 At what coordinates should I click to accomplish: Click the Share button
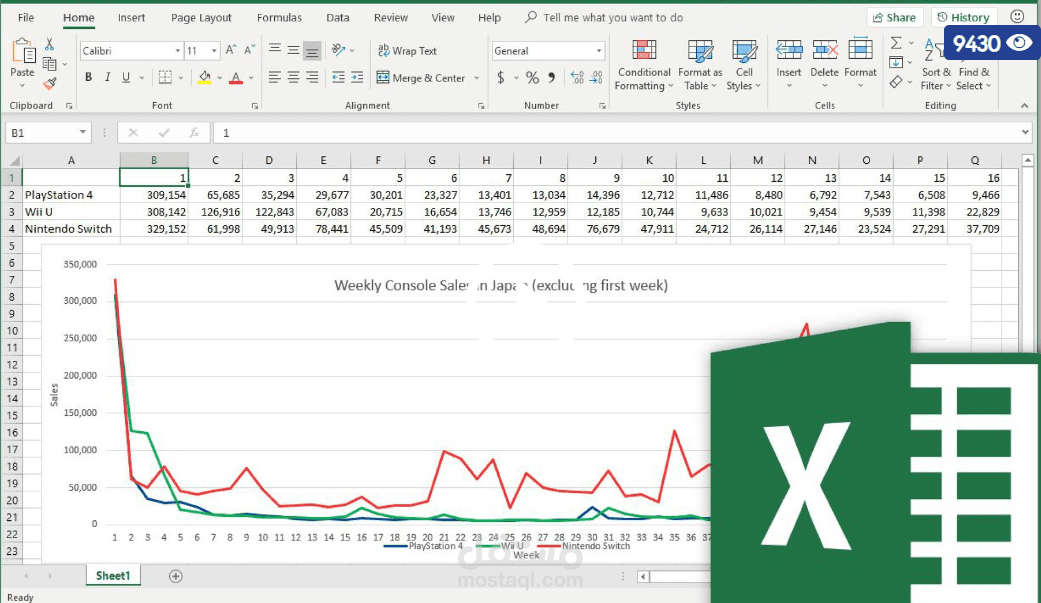894,17
